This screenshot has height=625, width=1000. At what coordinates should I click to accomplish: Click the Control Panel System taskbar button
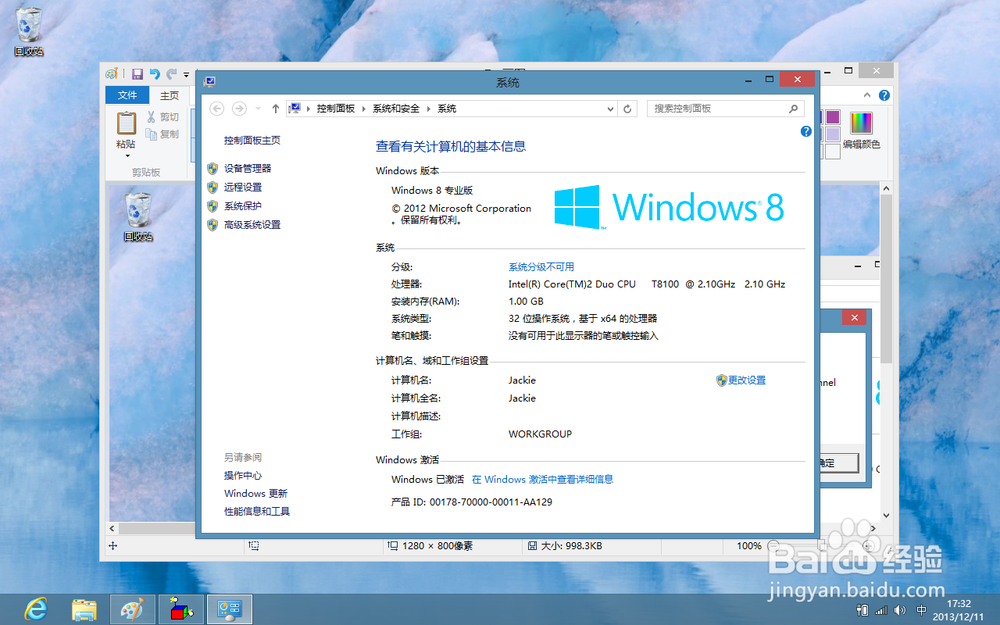pos(230,610)
